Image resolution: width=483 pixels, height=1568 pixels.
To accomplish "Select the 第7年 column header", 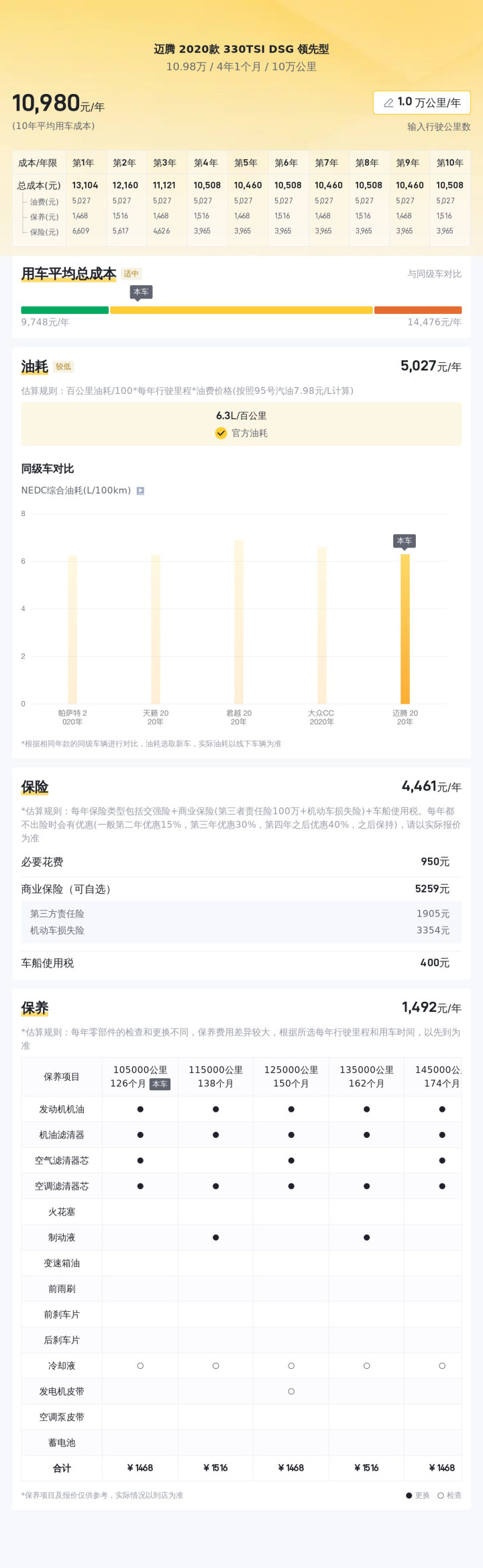I will [x=326, y=163].
